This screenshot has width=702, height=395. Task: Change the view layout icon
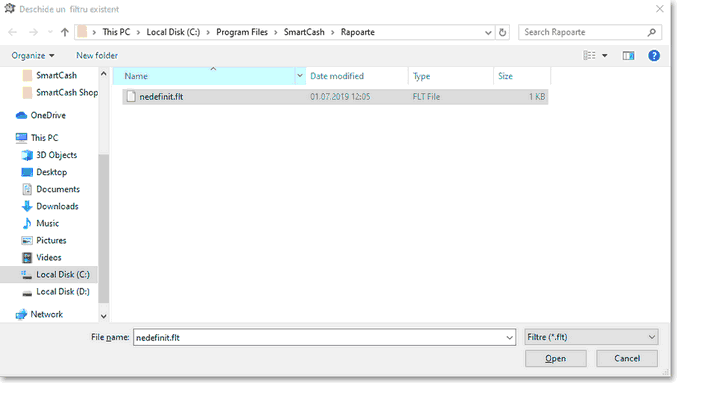point(589,56)
